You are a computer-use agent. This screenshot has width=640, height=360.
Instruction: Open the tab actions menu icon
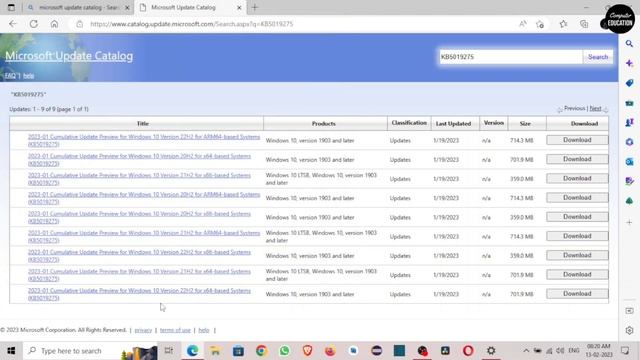11,7
